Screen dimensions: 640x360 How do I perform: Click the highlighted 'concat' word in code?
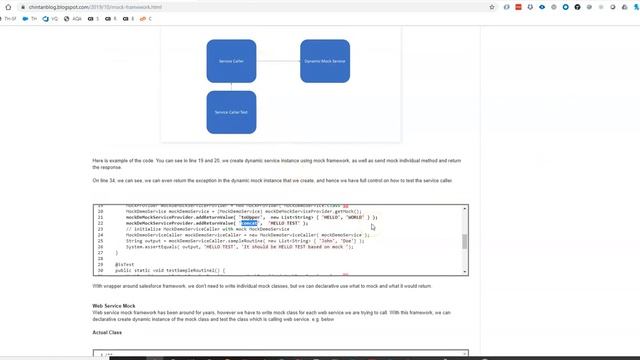point(249,223)
